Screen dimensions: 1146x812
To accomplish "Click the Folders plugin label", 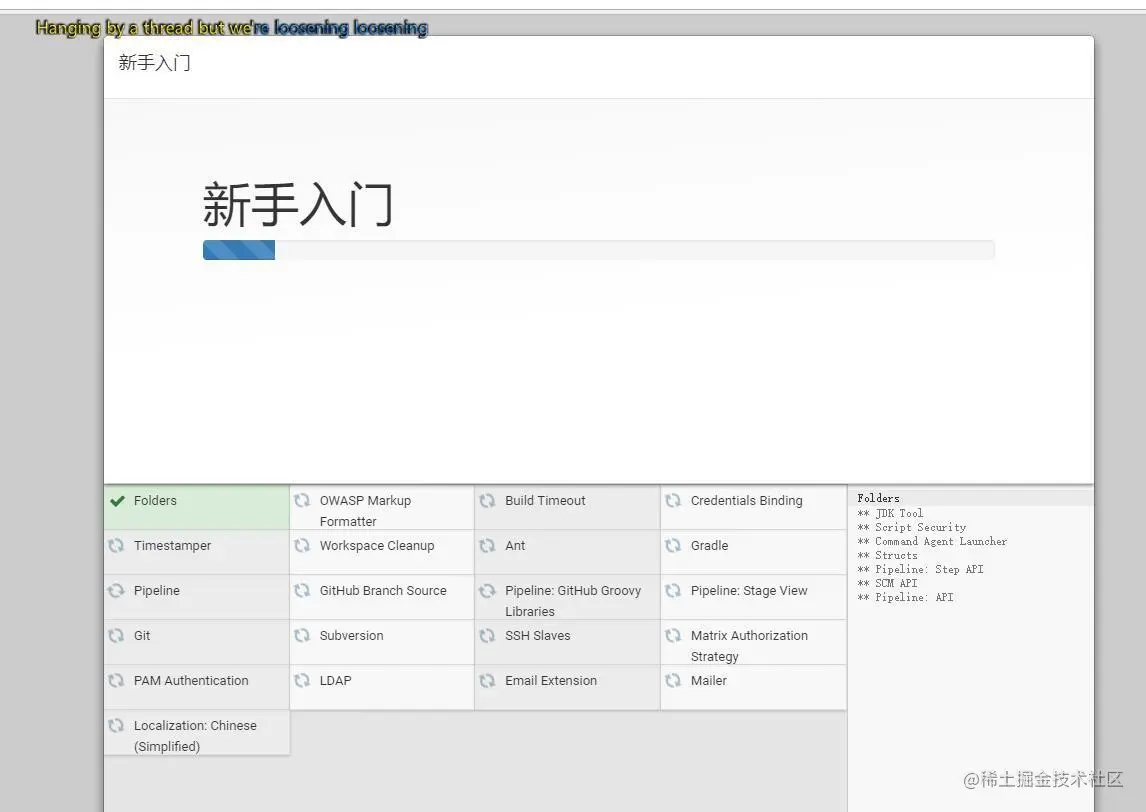I will [155, 501].
